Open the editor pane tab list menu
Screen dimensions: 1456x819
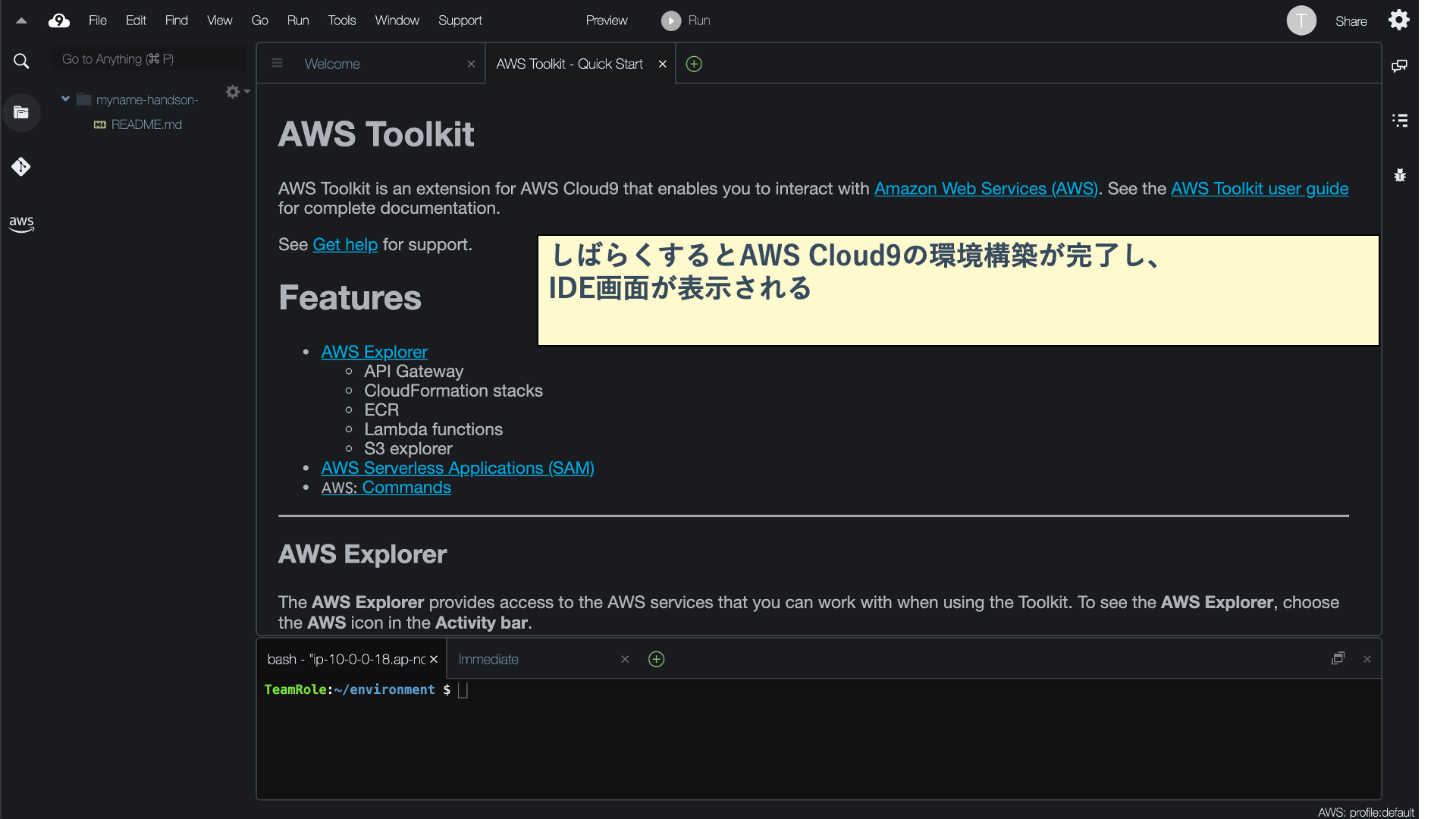[277, 64]
